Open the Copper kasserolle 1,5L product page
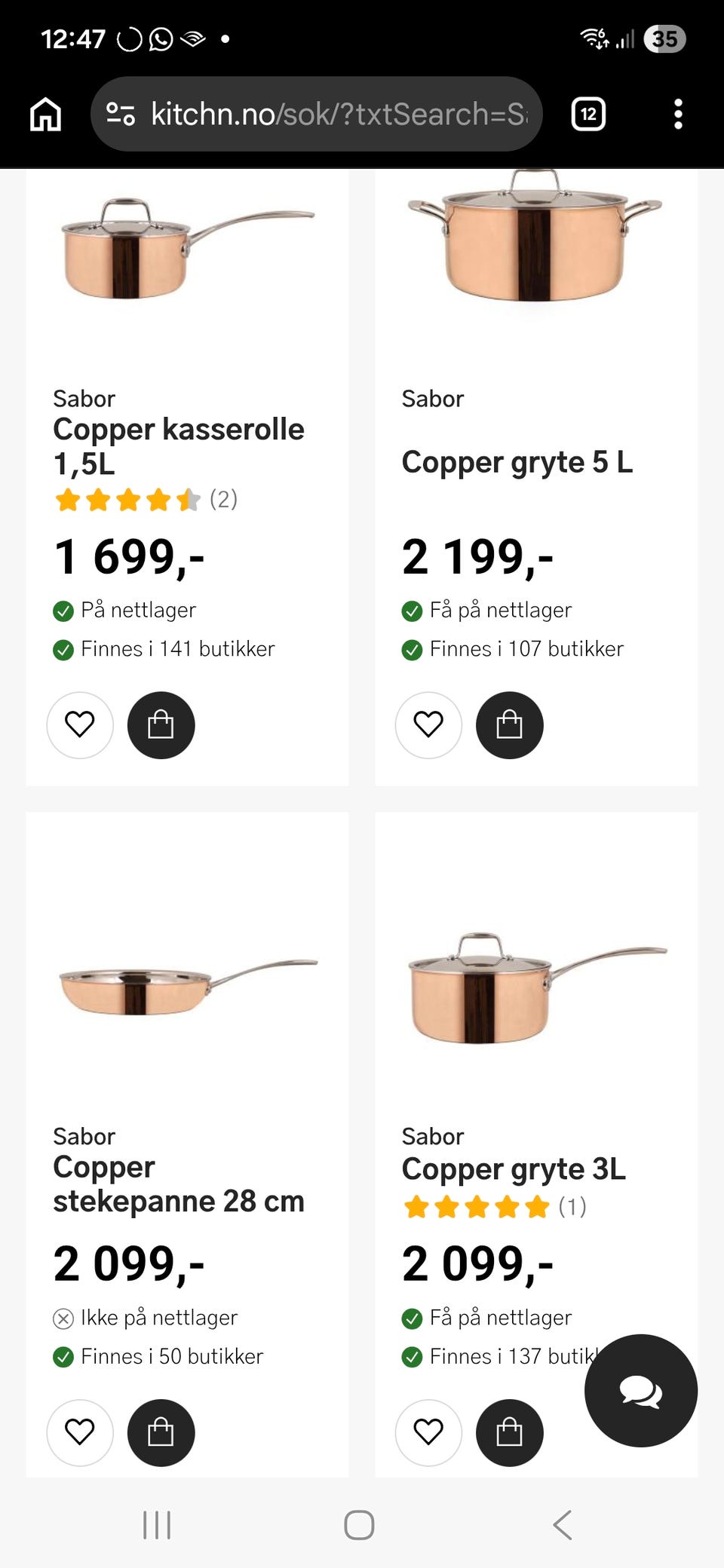The width and height of the screenshot is (724, 1568). pyautogui.click(x=179, y=445)
